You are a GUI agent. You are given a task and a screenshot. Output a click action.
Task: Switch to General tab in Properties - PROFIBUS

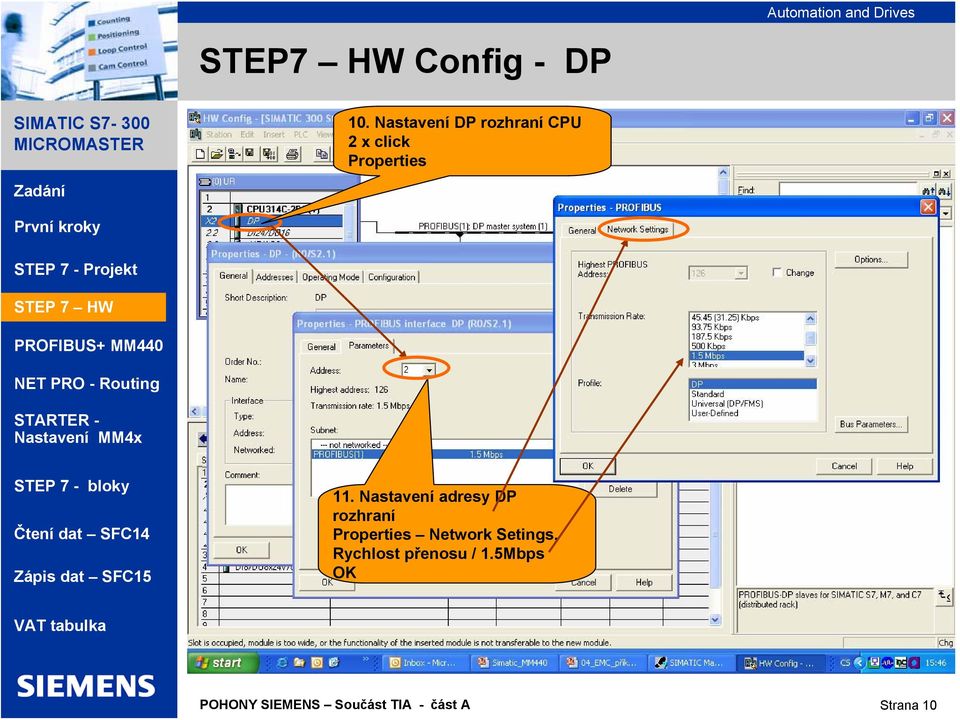pos(581,230)
